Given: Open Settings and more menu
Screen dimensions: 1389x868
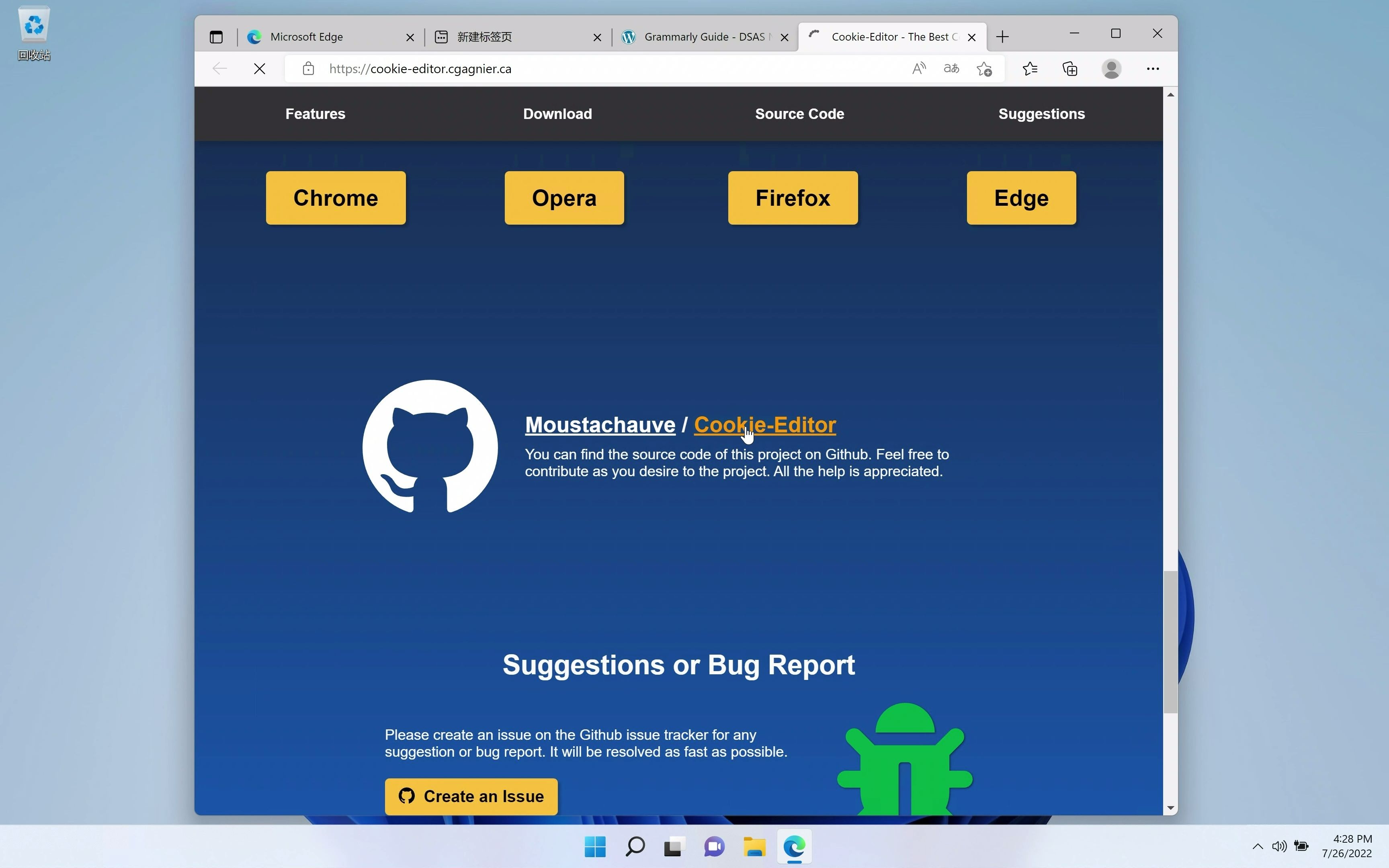Looking at the screenshot, I should (1153, 69).
